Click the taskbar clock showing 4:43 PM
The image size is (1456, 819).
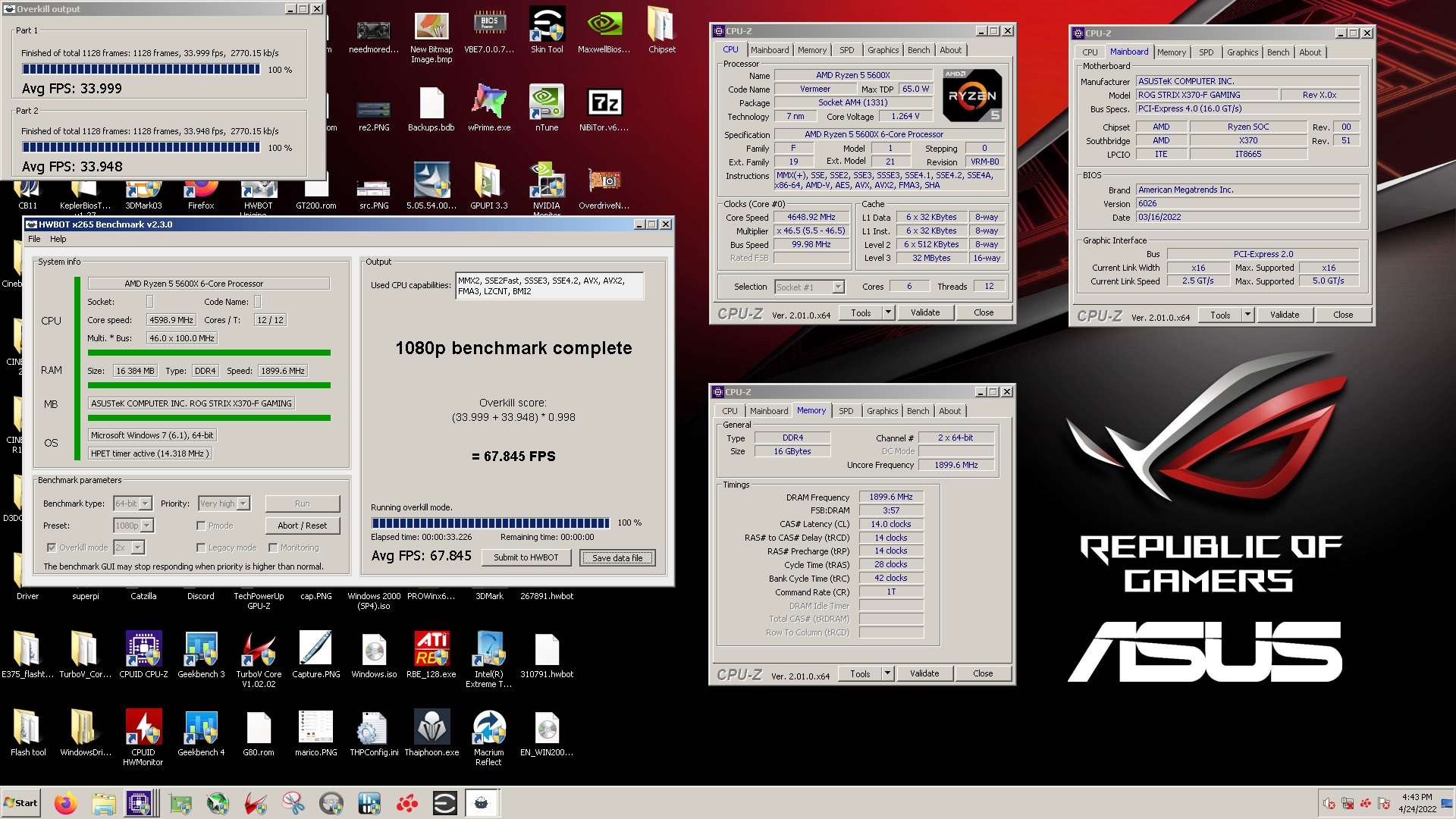click(1417, 803)
